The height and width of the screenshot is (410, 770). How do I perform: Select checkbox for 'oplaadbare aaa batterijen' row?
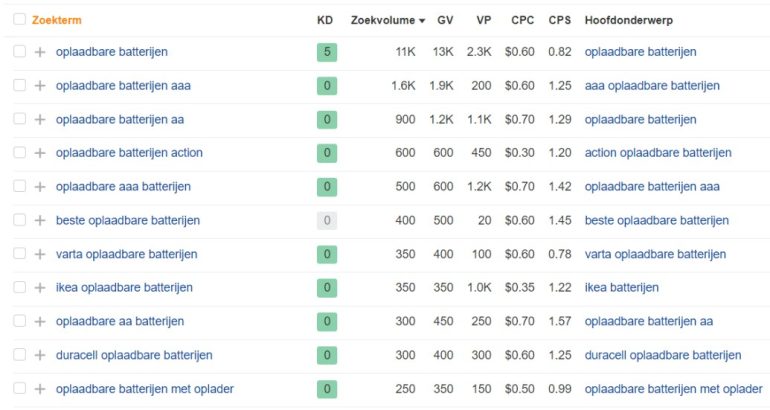pos(20,186)
